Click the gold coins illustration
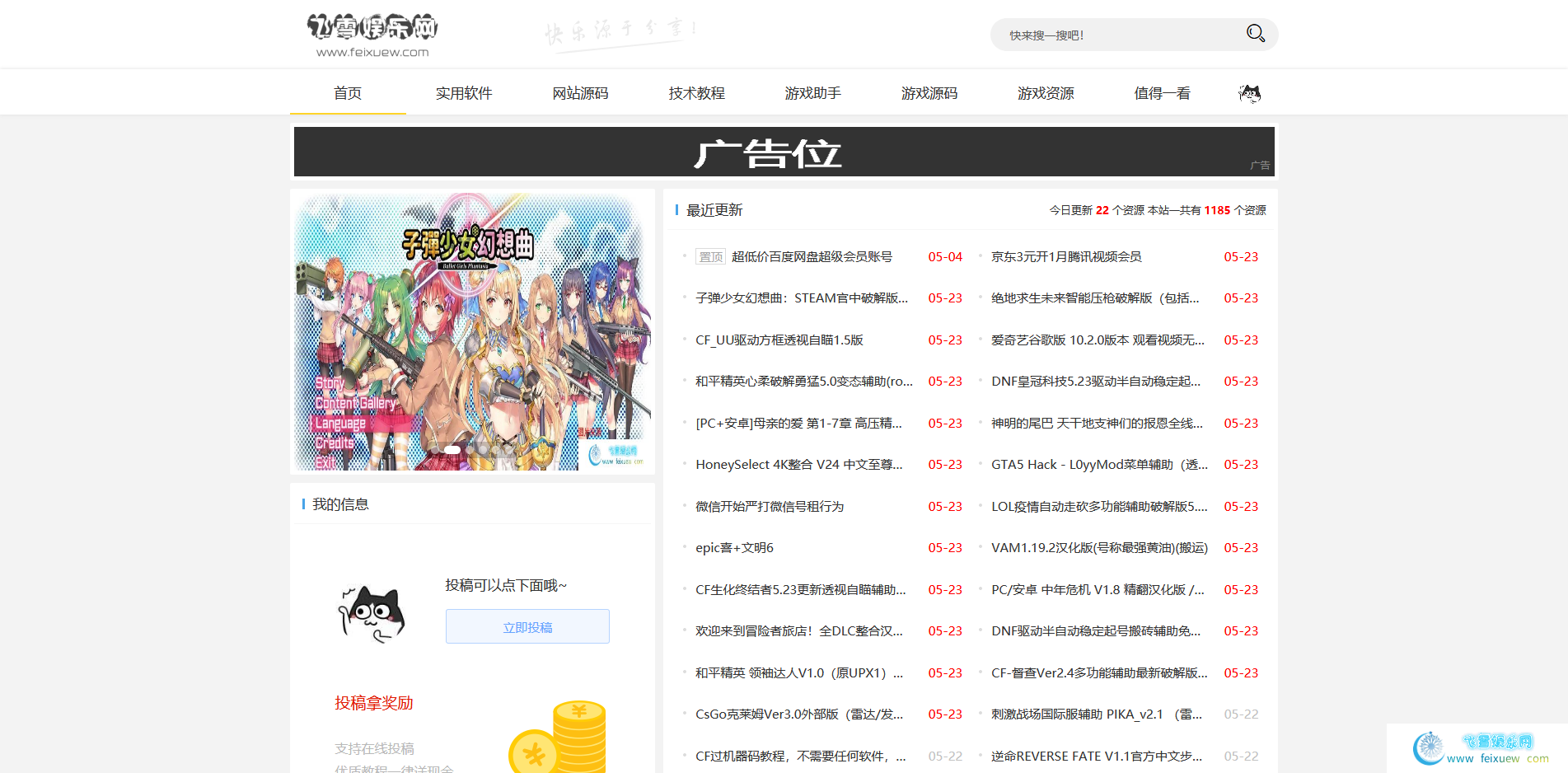Viewport: 1568px width, 773px height. [x=558, y=736]
